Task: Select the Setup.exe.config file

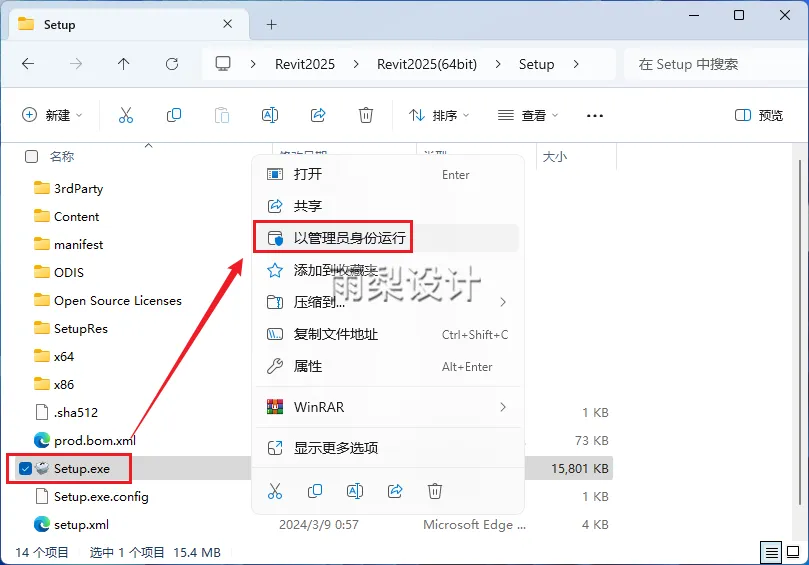Action: tap(91, 496)
